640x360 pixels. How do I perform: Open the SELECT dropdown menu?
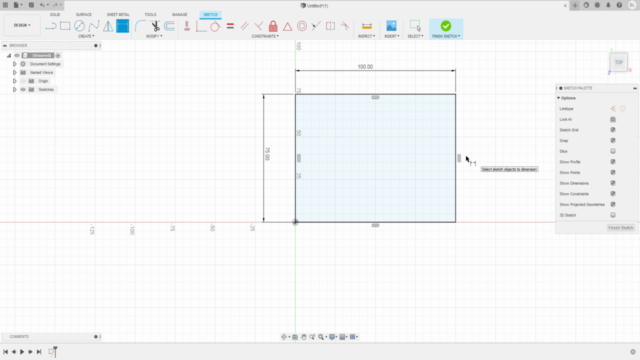(x=416, y=36)
